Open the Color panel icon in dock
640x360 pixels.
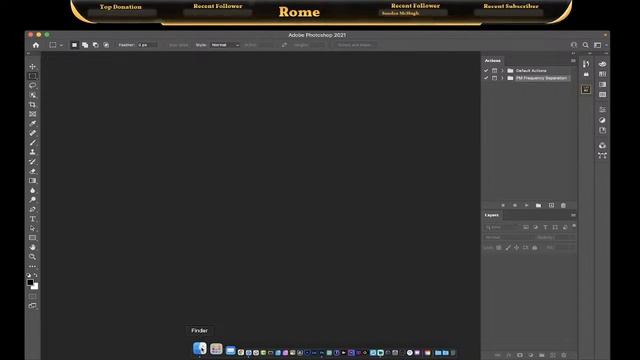(602, 64)
